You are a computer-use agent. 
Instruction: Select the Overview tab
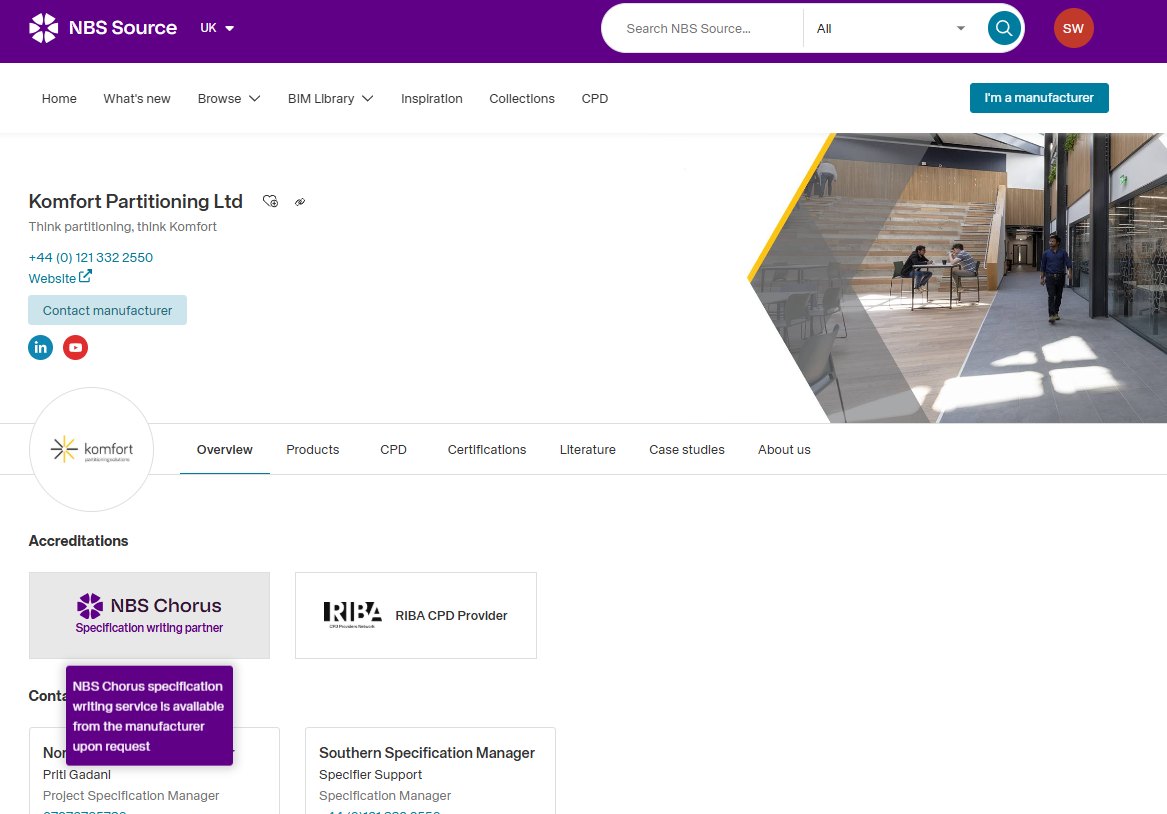(x=225, y=449)
